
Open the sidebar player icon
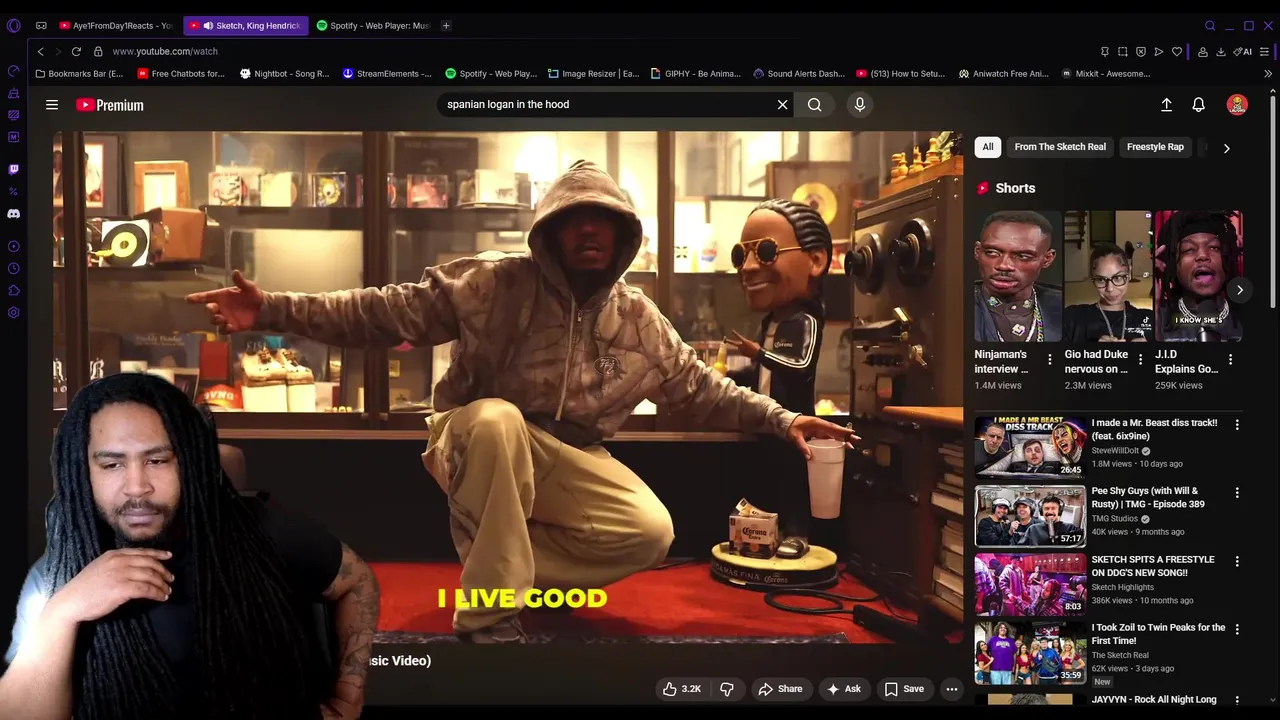(14, 246)
